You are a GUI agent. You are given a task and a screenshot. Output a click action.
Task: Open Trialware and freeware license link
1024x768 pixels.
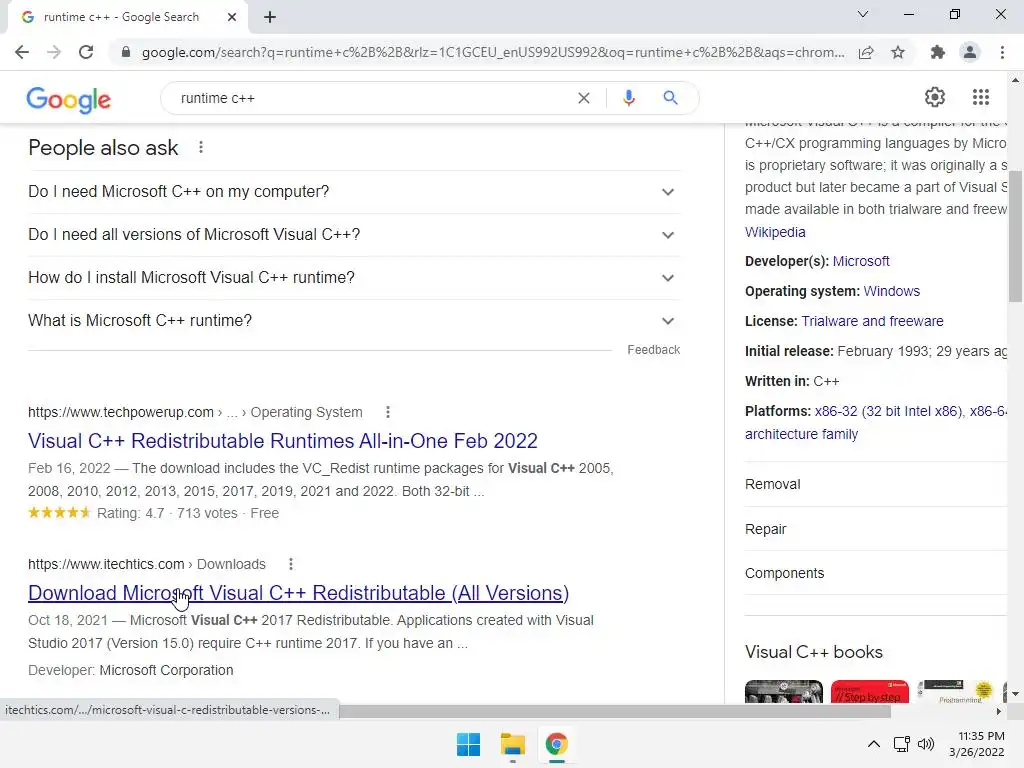click(x=872, y=321)
